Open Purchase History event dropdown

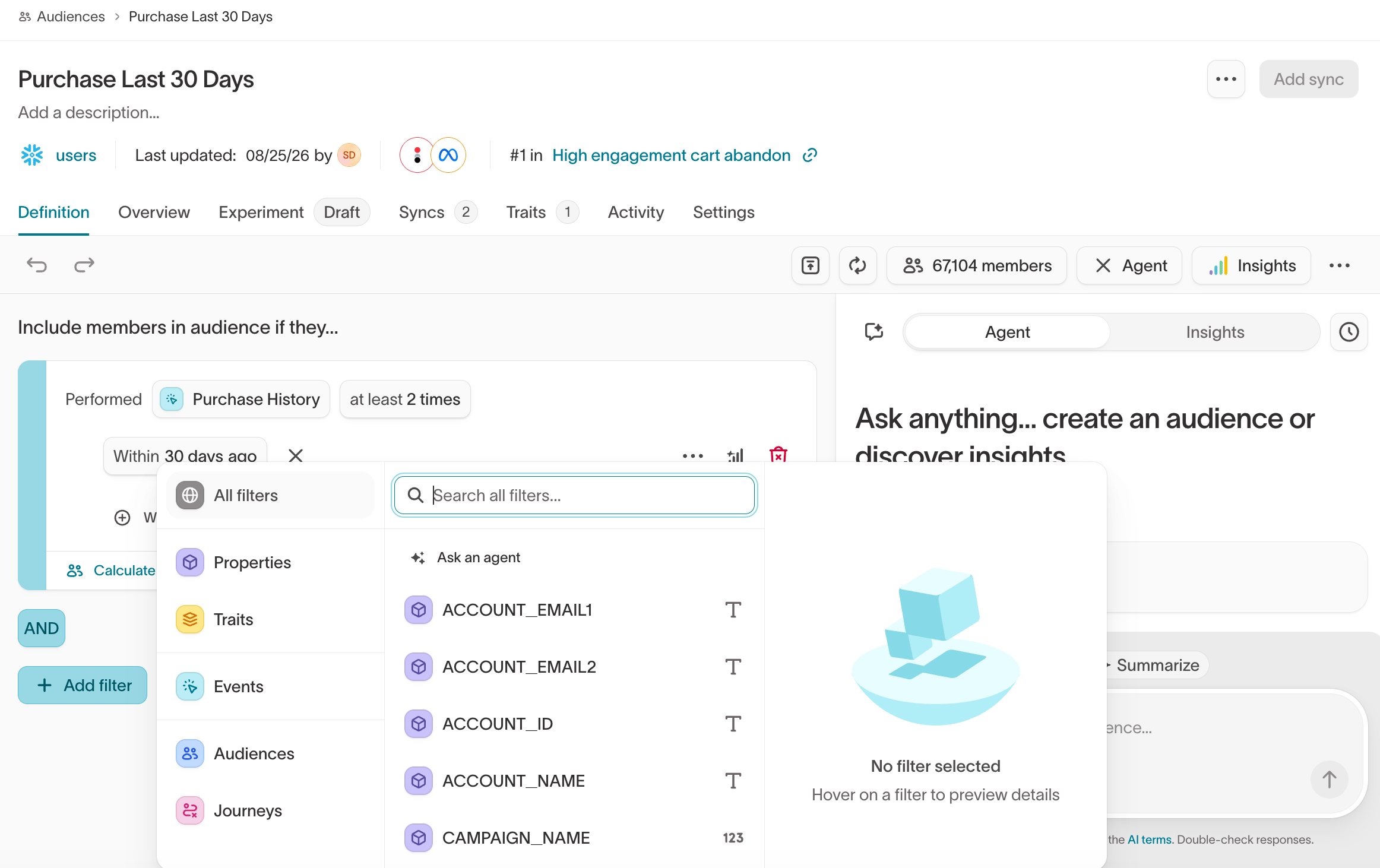click(241, 399)
